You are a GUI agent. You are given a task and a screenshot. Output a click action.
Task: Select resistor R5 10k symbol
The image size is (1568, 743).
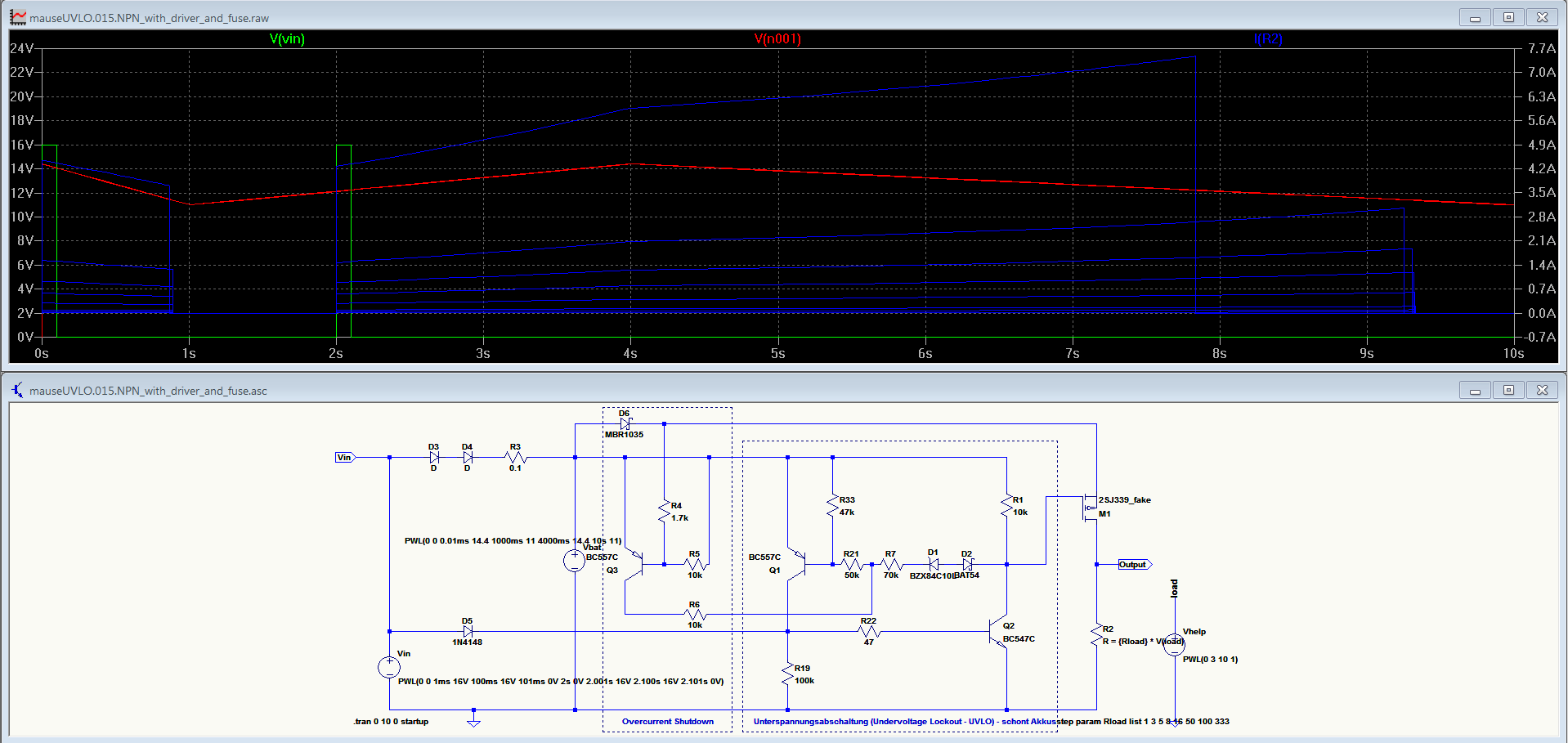695,564
